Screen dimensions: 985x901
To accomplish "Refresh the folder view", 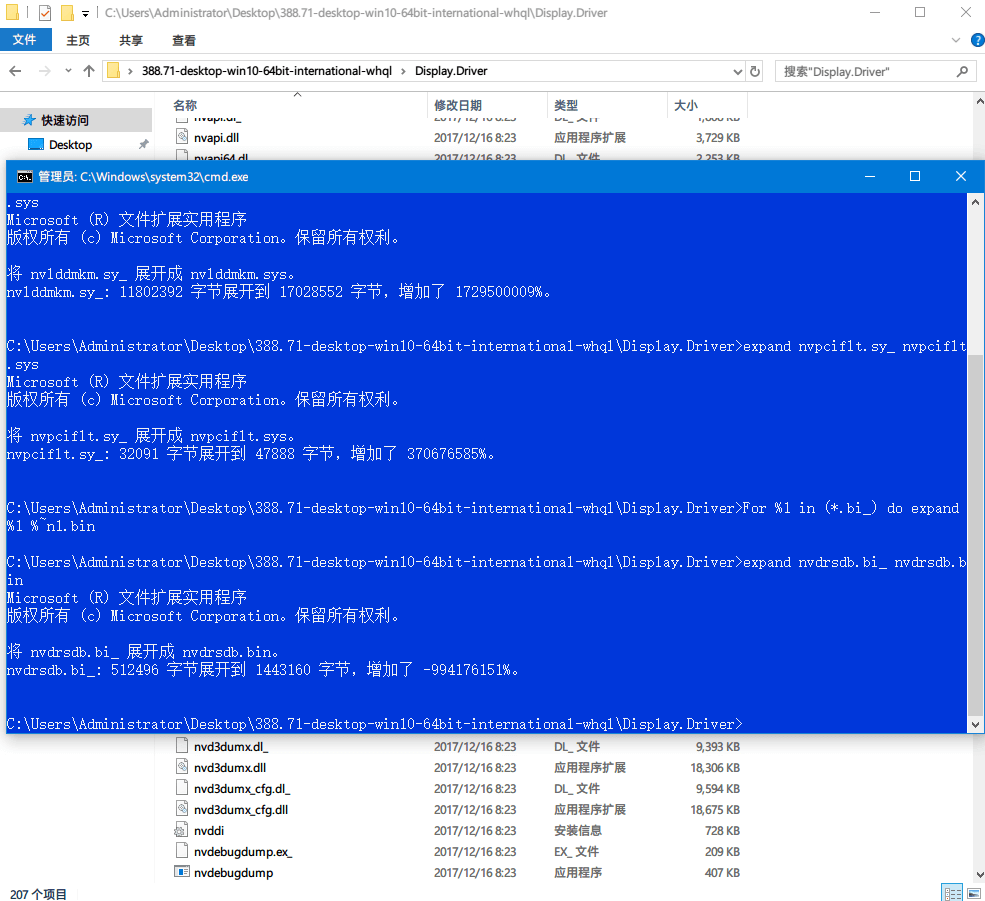I will (754, 72).
